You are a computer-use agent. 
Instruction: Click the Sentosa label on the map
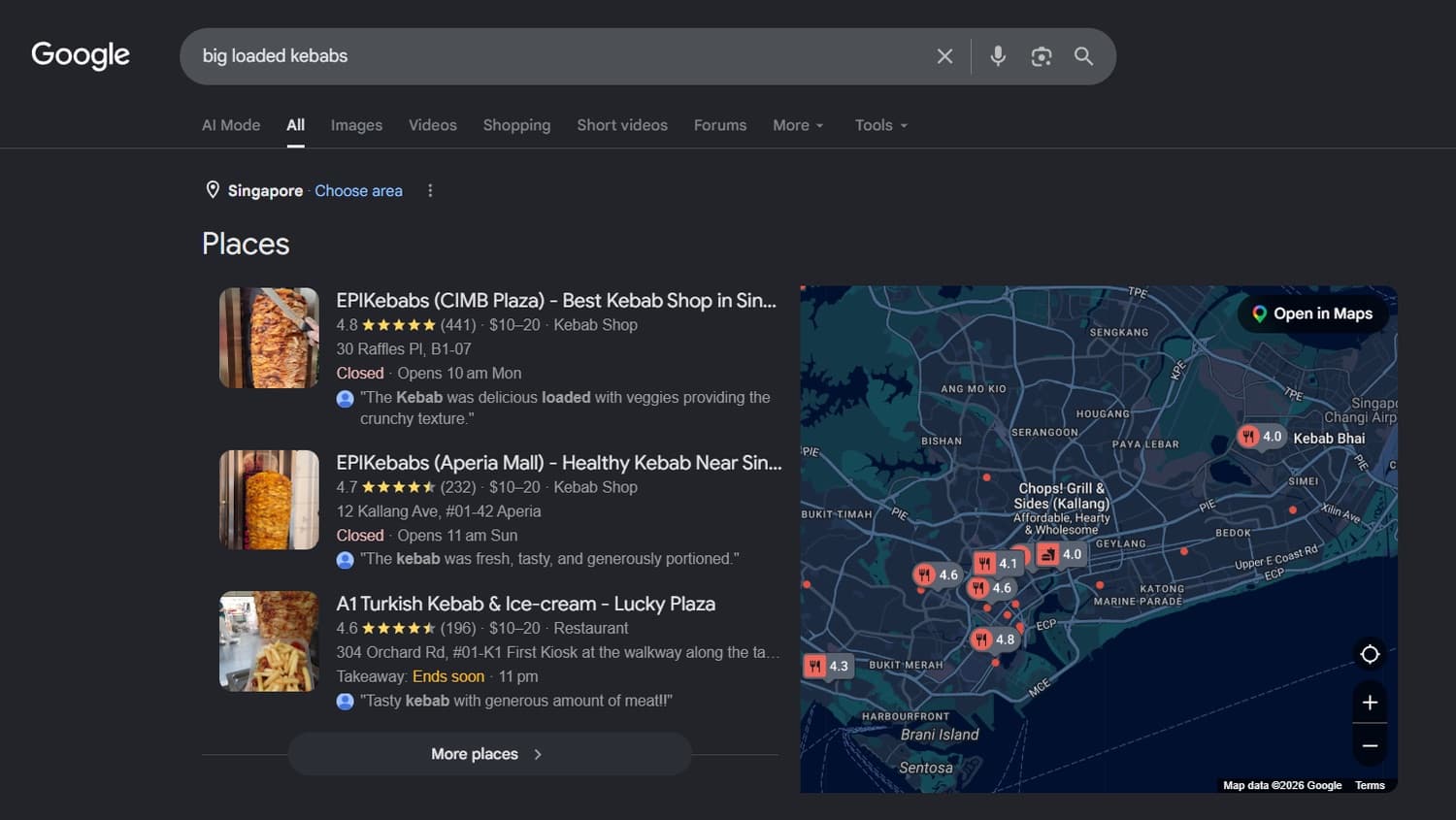coord(926,768)
